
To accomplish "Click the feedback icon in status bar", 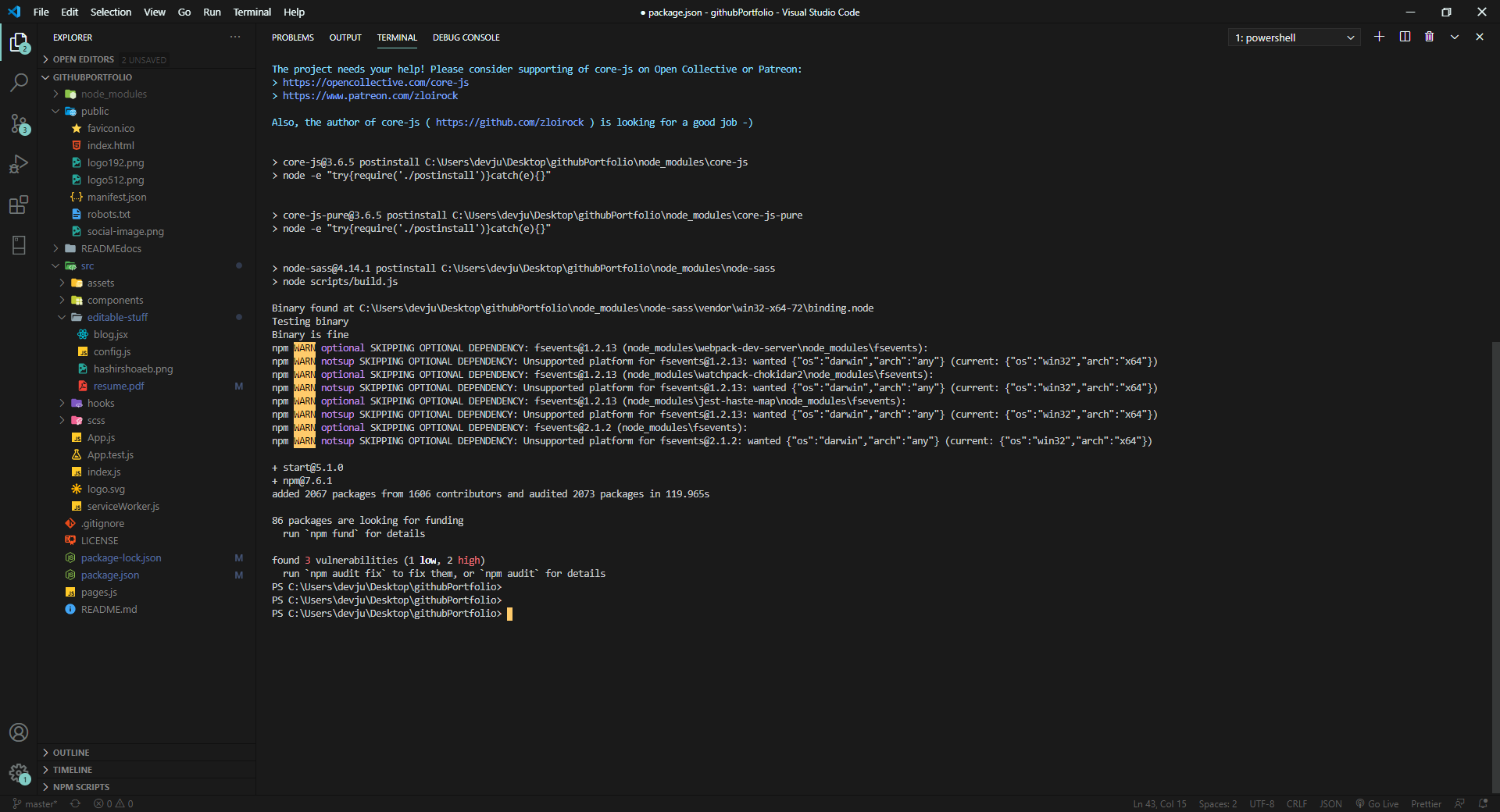I will coord(1459,803).
